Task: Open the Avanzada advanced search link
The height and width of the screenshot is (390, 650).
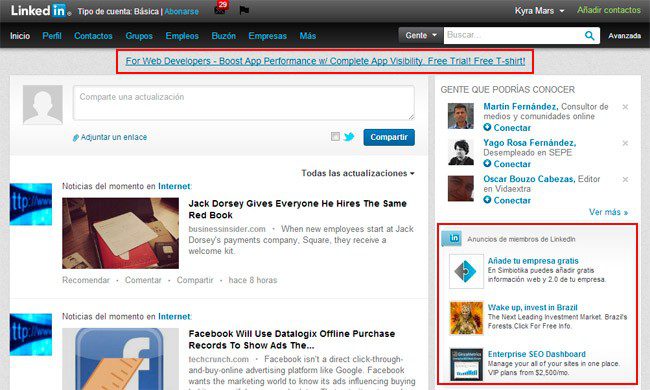Action: (624, 36)
